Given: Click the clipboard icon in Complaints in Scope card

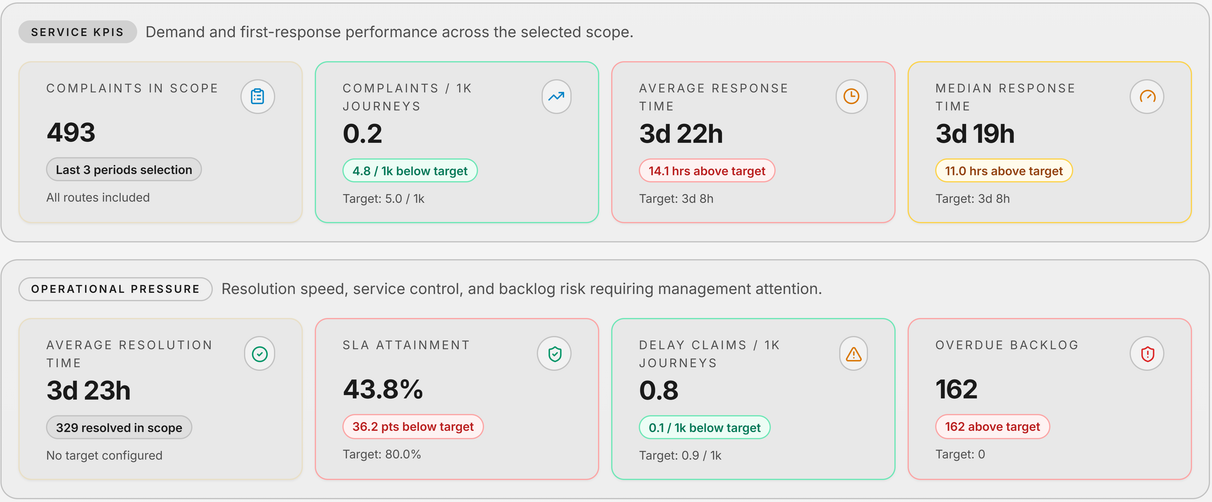Looking at the screenshot, I should 258,97.
